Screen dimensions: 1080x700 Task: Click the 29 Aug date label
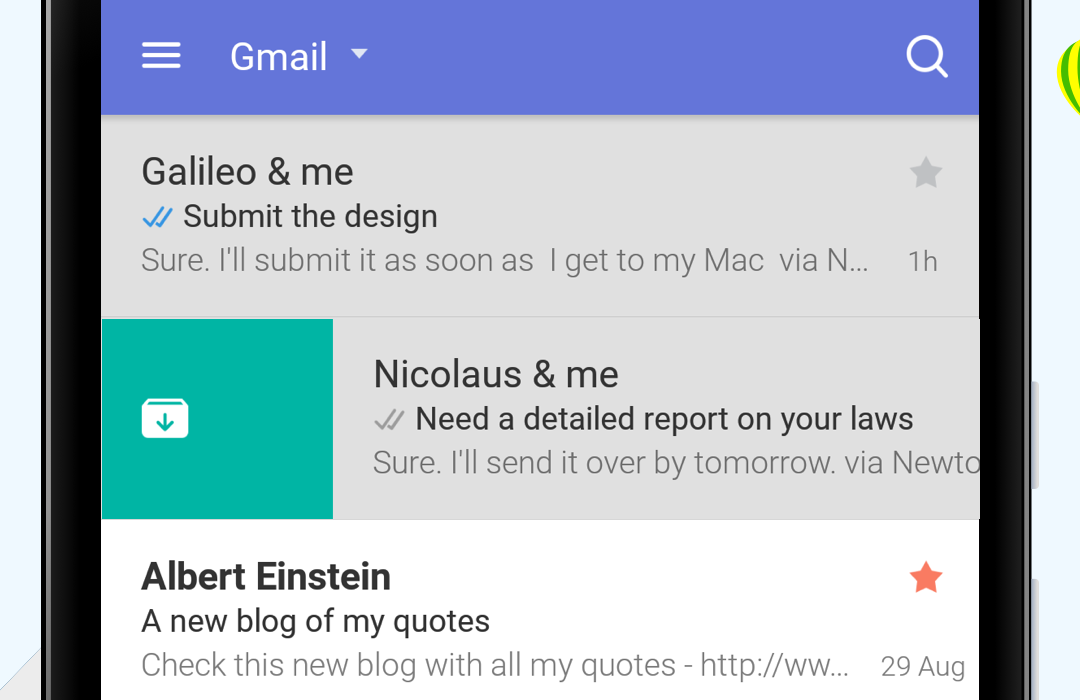923,666
